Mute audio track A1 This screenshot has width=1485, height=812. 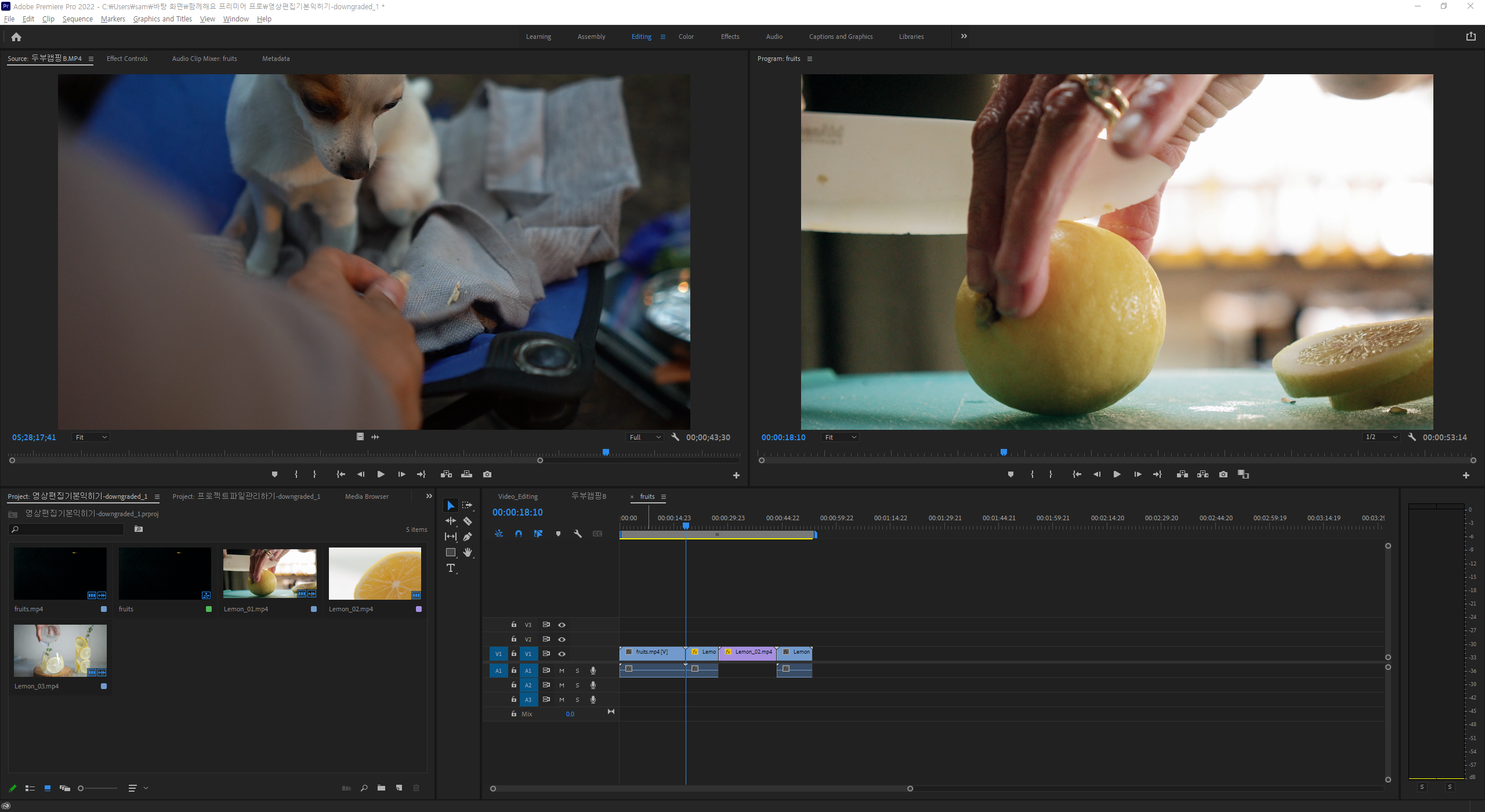pos(562,670)
